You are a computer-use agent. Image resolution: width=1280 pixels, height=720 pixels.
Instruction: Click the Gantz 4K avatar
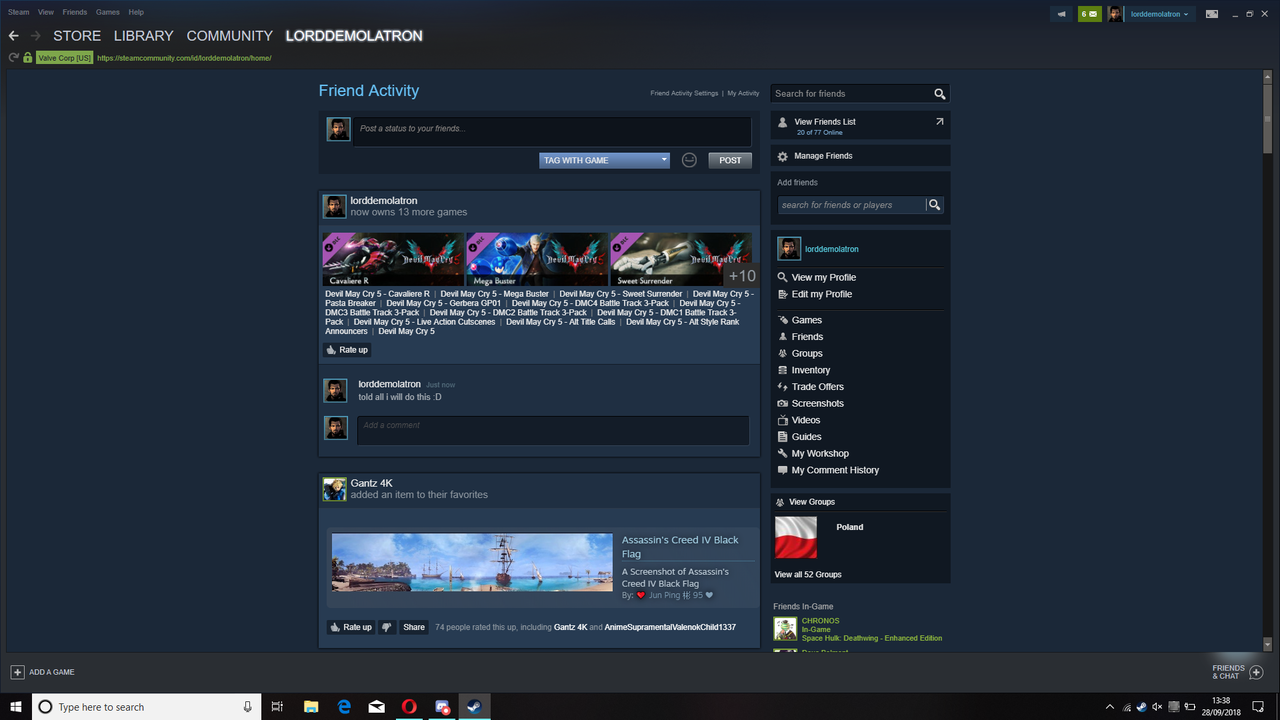334,489
